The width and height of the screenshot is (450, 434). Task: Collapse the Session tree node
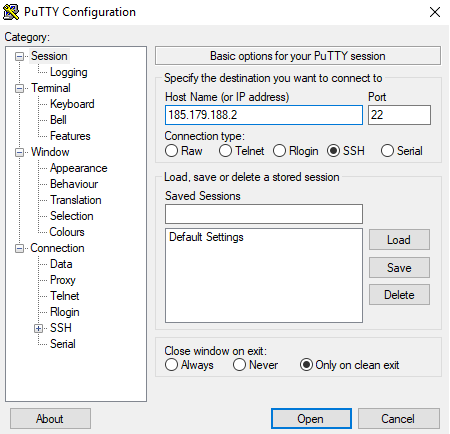coord(19,56)
